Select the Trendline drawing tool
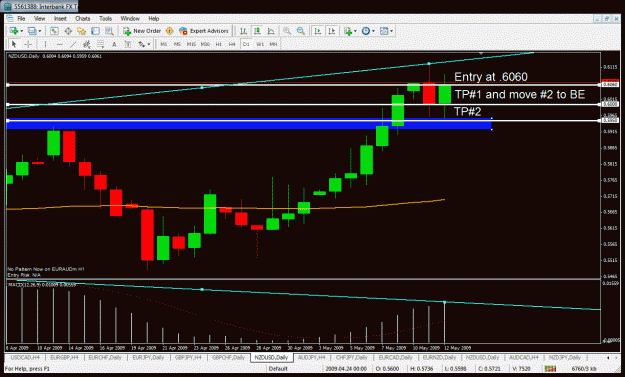 pyautogui.click(x=73, y=44)
